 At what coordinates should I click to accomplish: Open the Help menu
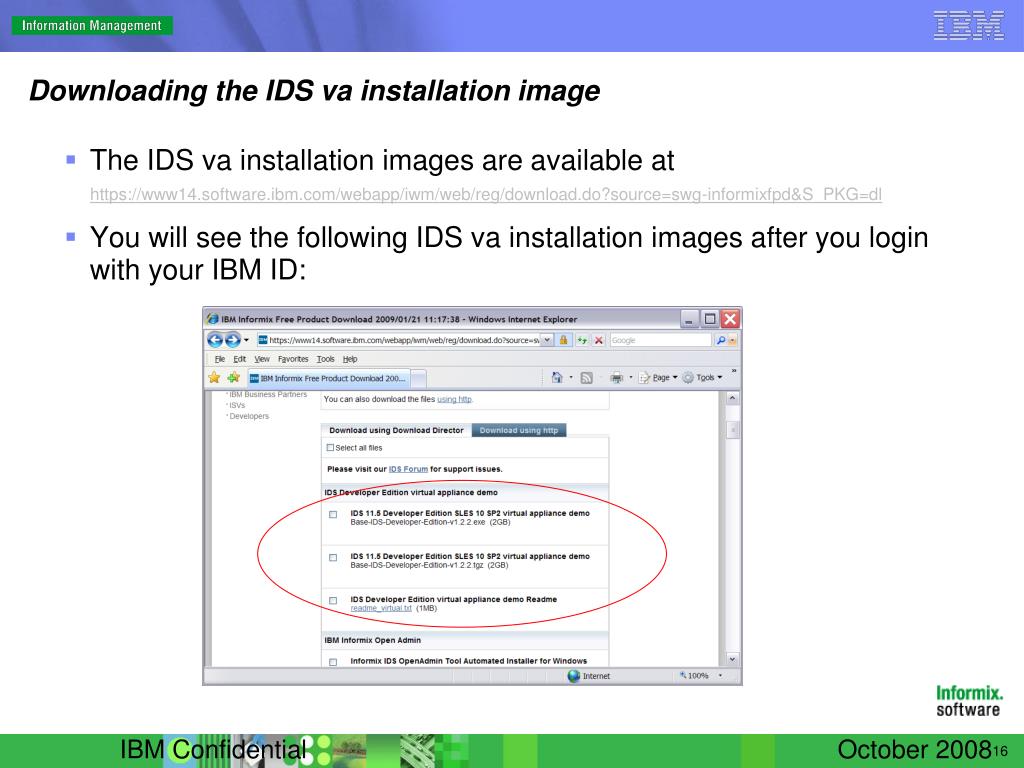pyautogui.click(x=350, y=359)
